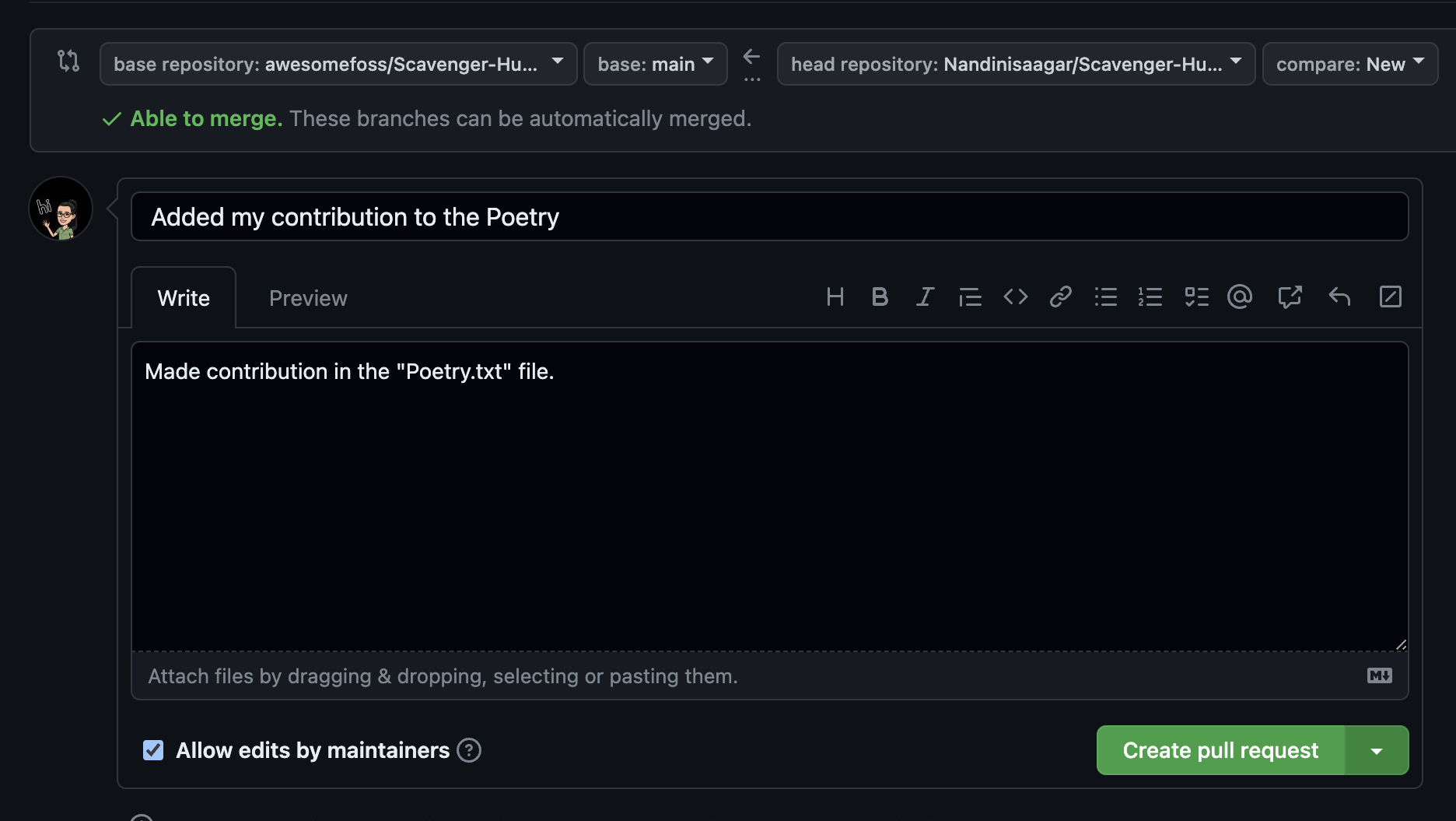Open the help tooltip beside Allow edits
This screenshot has height=821, width=1456.
469,749
